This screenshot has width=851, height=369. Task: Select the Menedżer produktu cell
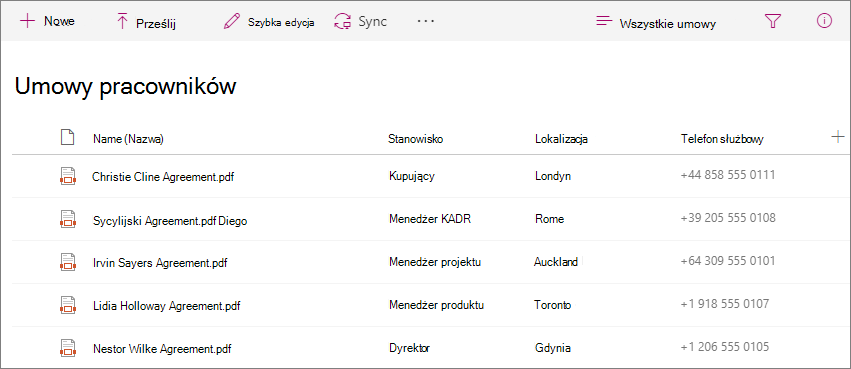point(436,305)
